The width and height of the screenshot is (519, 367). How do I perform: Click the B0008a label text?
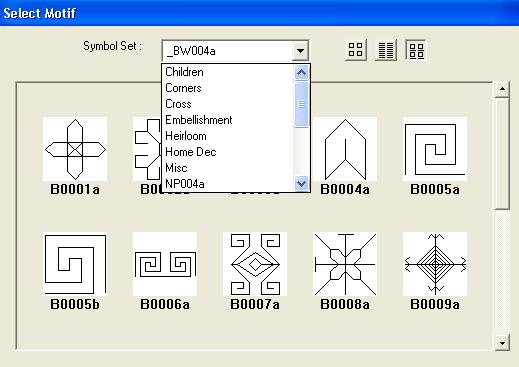click(x=345, y=304)
